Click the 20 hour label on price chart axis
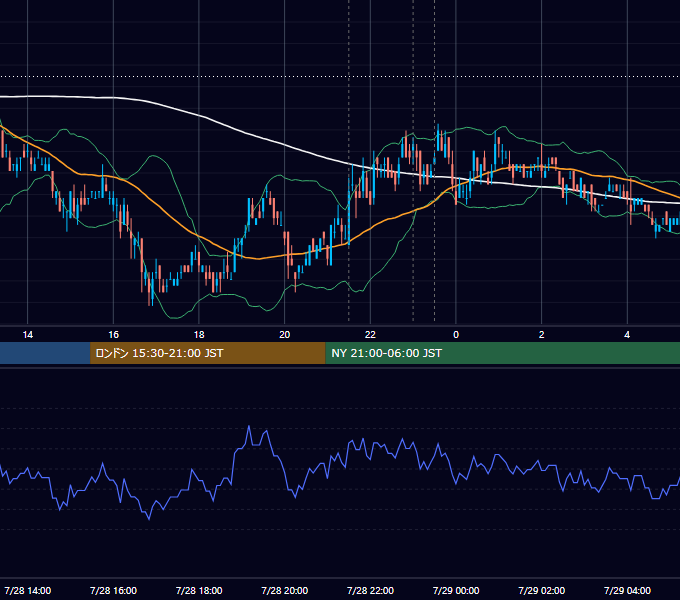Image resolution: width=680 pixels, height=600 pixels. click(x=284, y=335)
